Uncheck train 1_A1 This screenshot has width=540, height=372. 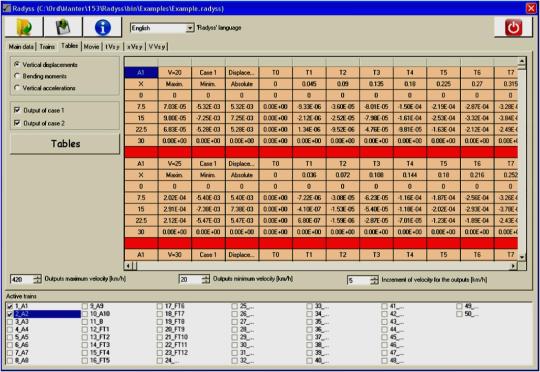click(x=10, y=306)
